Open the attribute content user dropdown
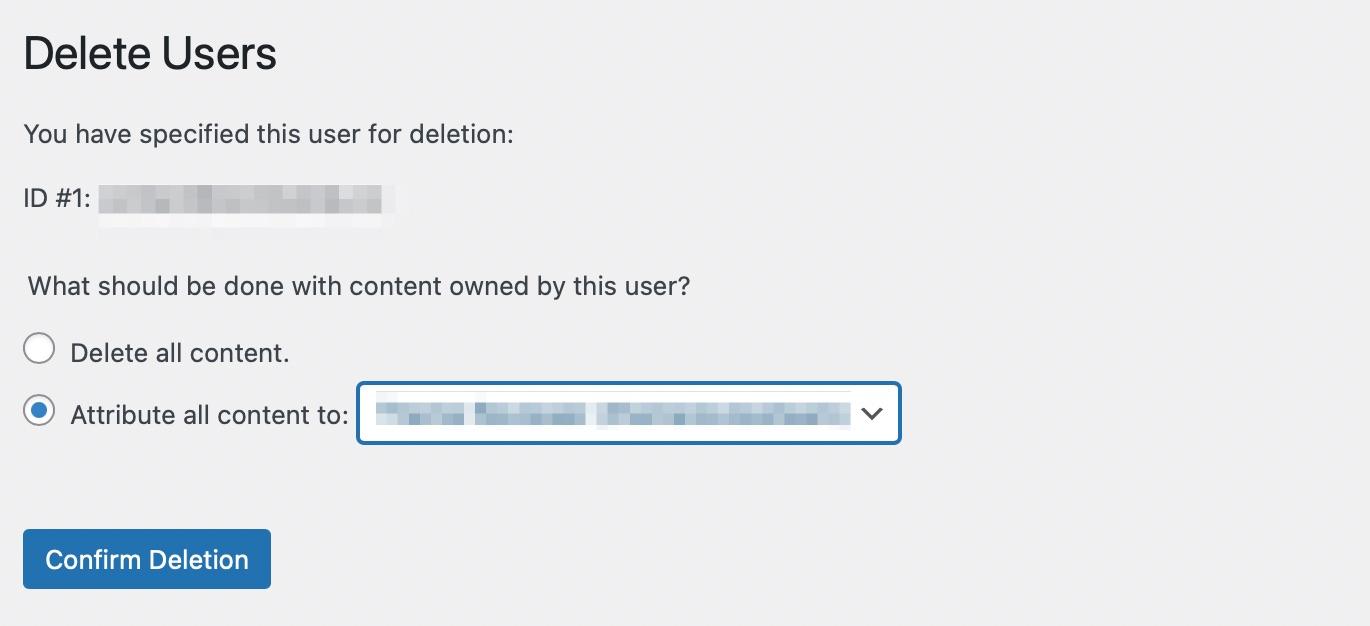The image size is (1370, 626). [x=629, y=413]
